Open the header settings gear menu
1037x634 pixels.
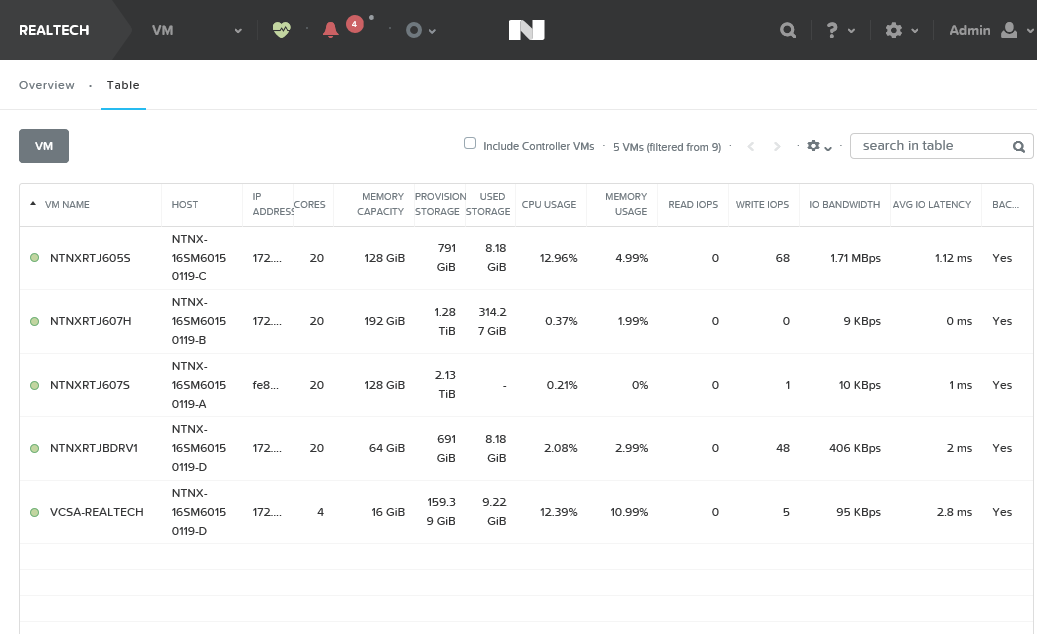(x=893, y=30)
